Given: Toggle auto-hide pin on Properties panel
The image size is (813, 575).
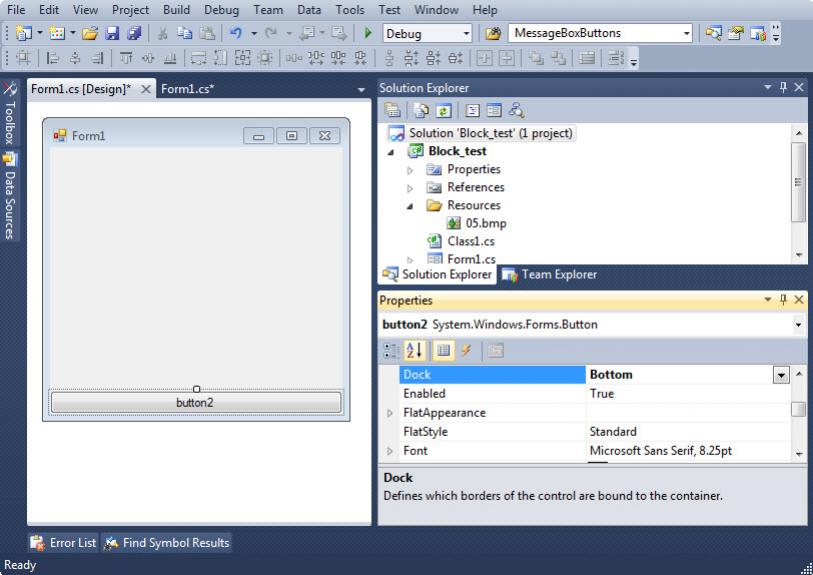Looking at the screenshot, I should tap(783, 300).
